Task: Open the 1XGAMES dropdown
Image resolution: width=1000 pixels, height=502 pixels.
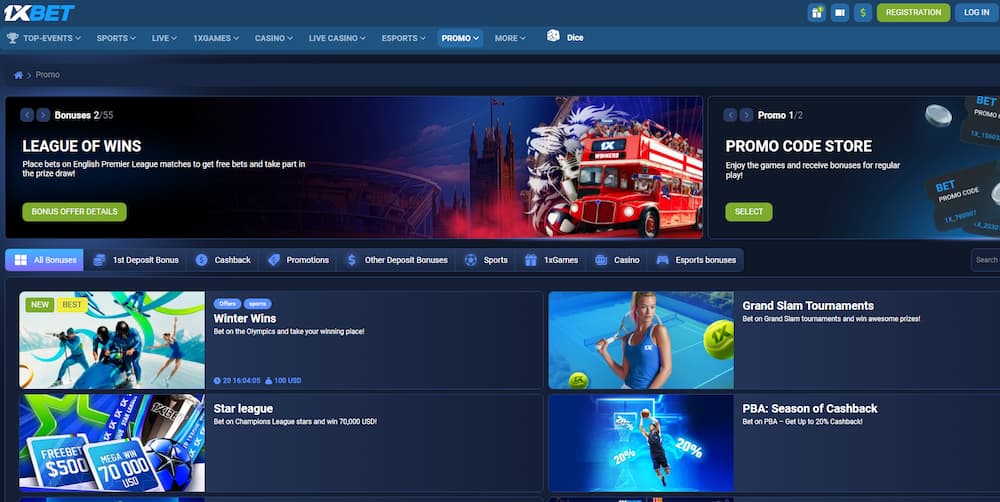Action: [216, 38]
